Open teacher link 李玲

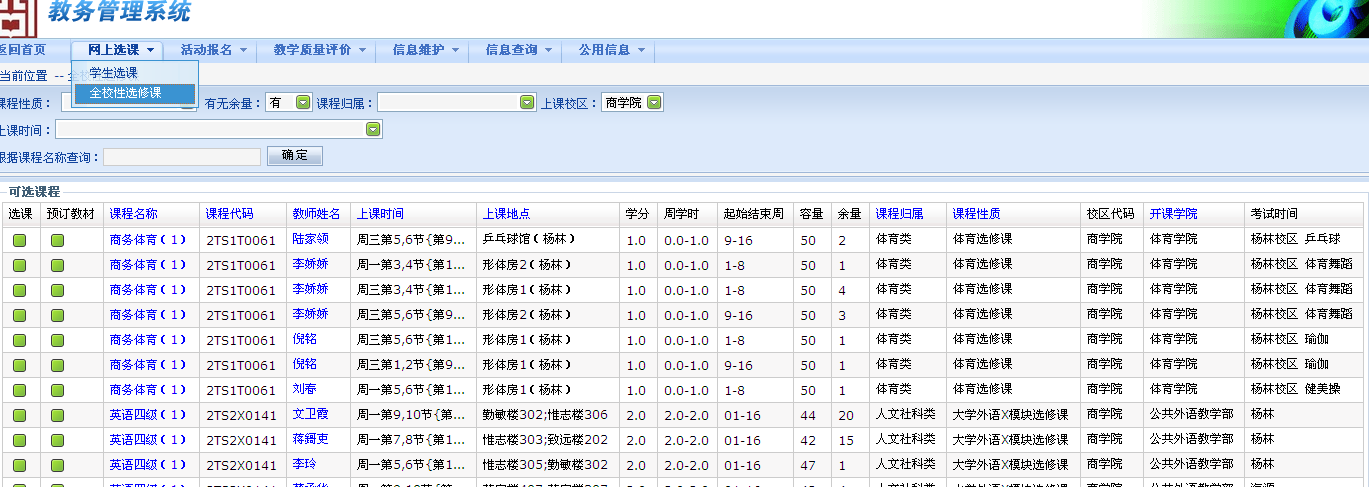pos(304,465)
